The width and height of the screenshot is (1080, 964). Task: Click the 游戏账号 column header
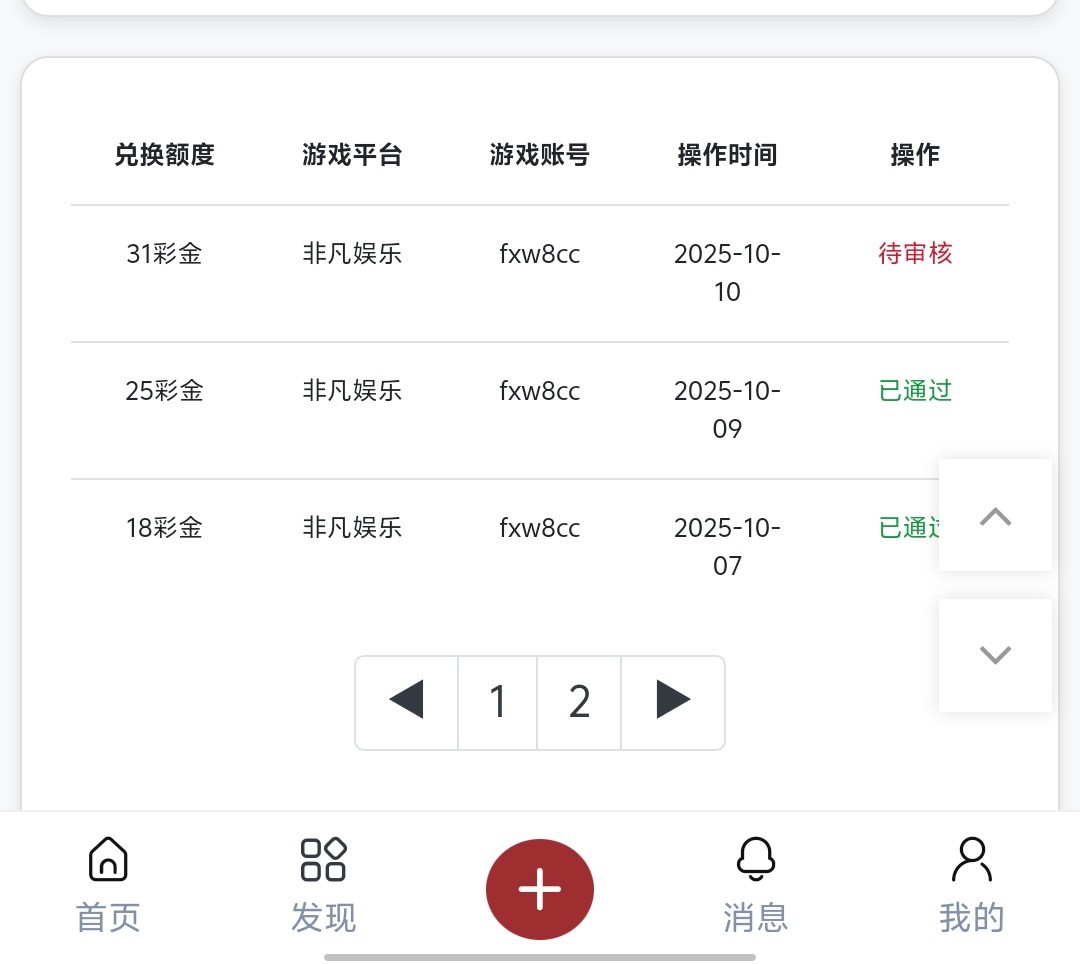pos(540,155)
